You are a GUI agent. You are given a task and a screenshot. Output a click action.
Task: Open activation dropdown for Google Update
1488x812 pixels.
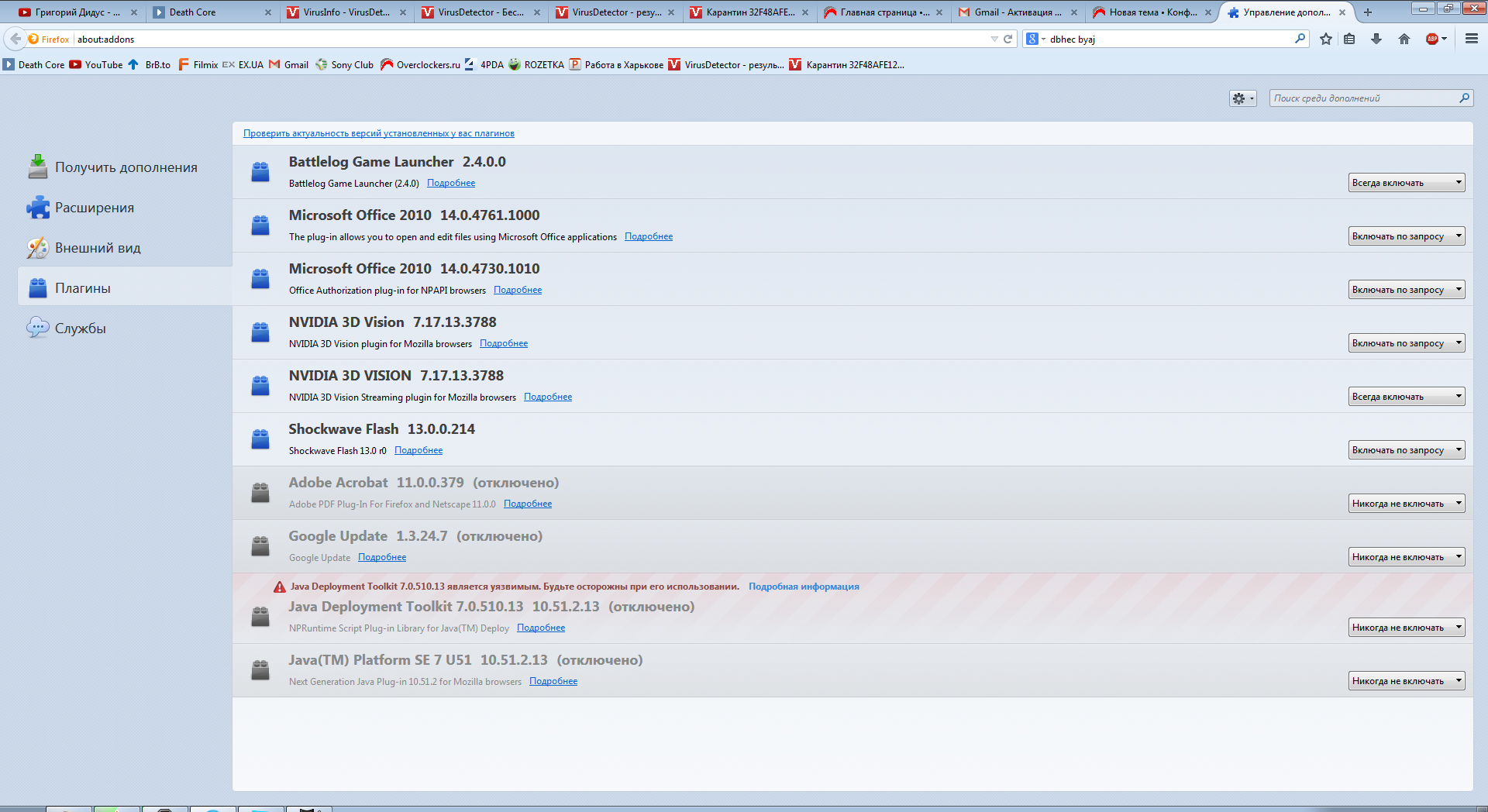click(1407, 557)
